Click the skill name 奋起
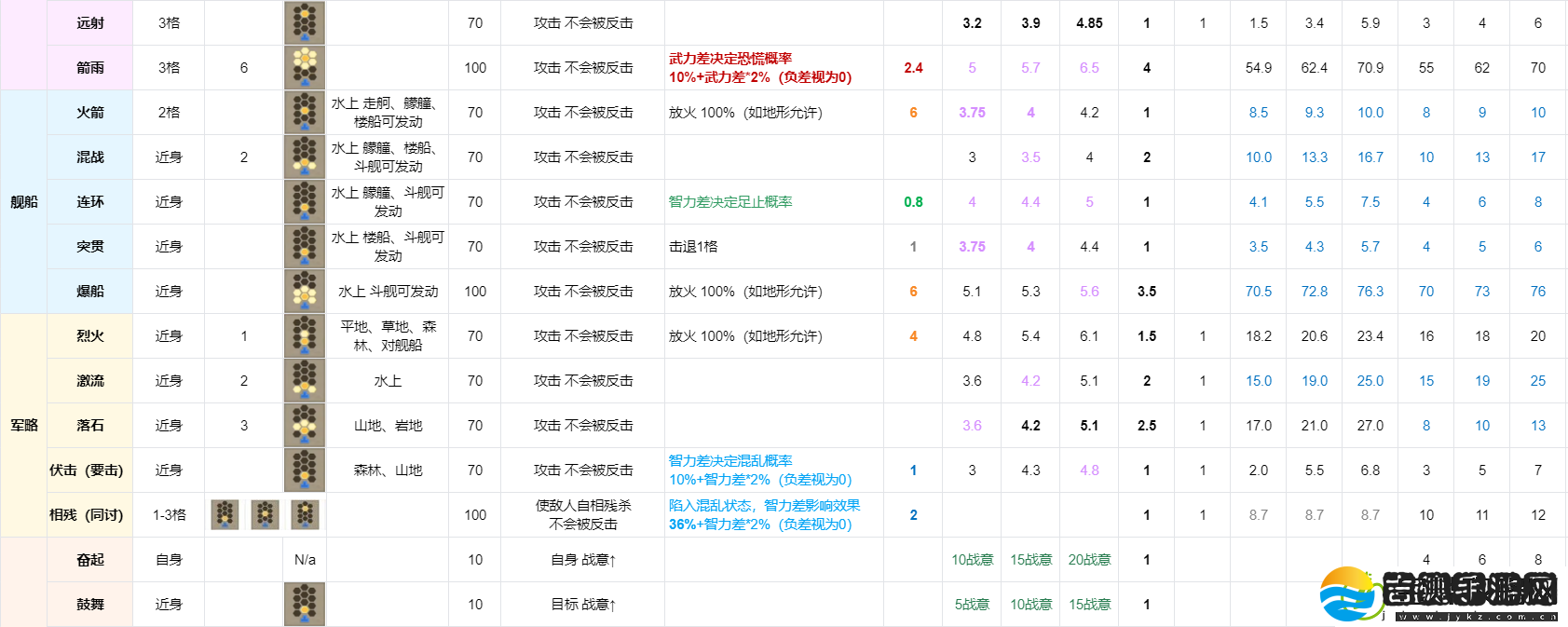The width and height of the screenshot is (1568, 627). [x=90, y=560]
